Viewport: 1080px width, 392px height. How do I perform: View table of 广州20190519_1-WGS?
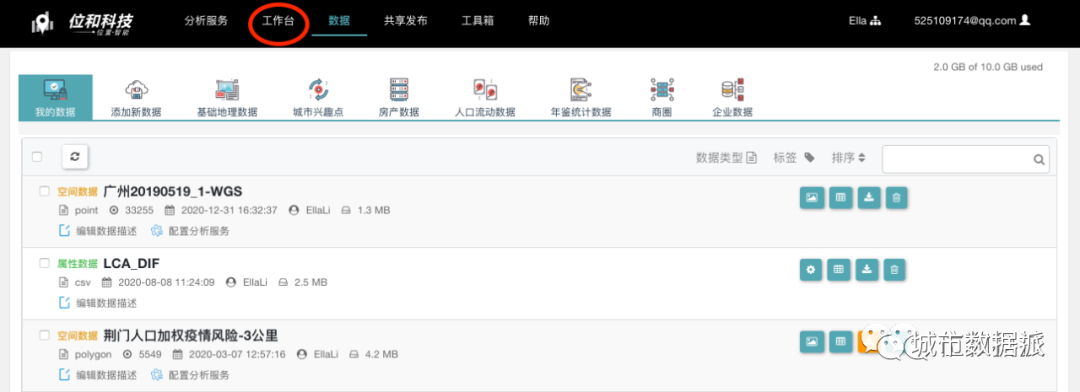click(x=840, y=198)
